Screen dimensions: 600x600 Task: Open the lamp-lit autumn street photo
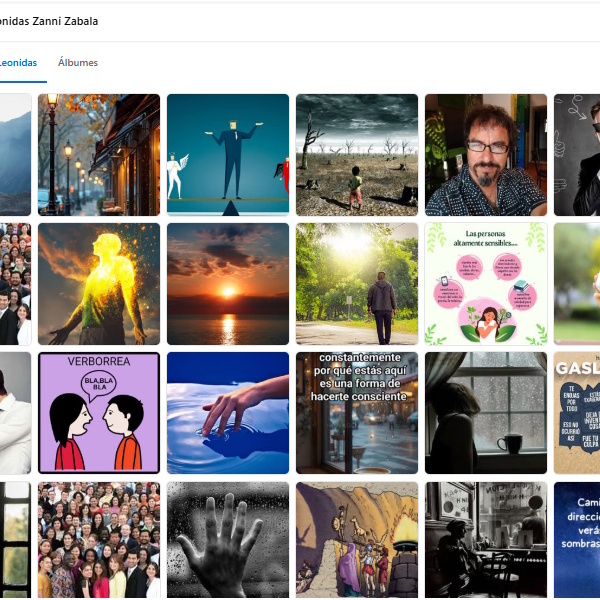(99, 155)
